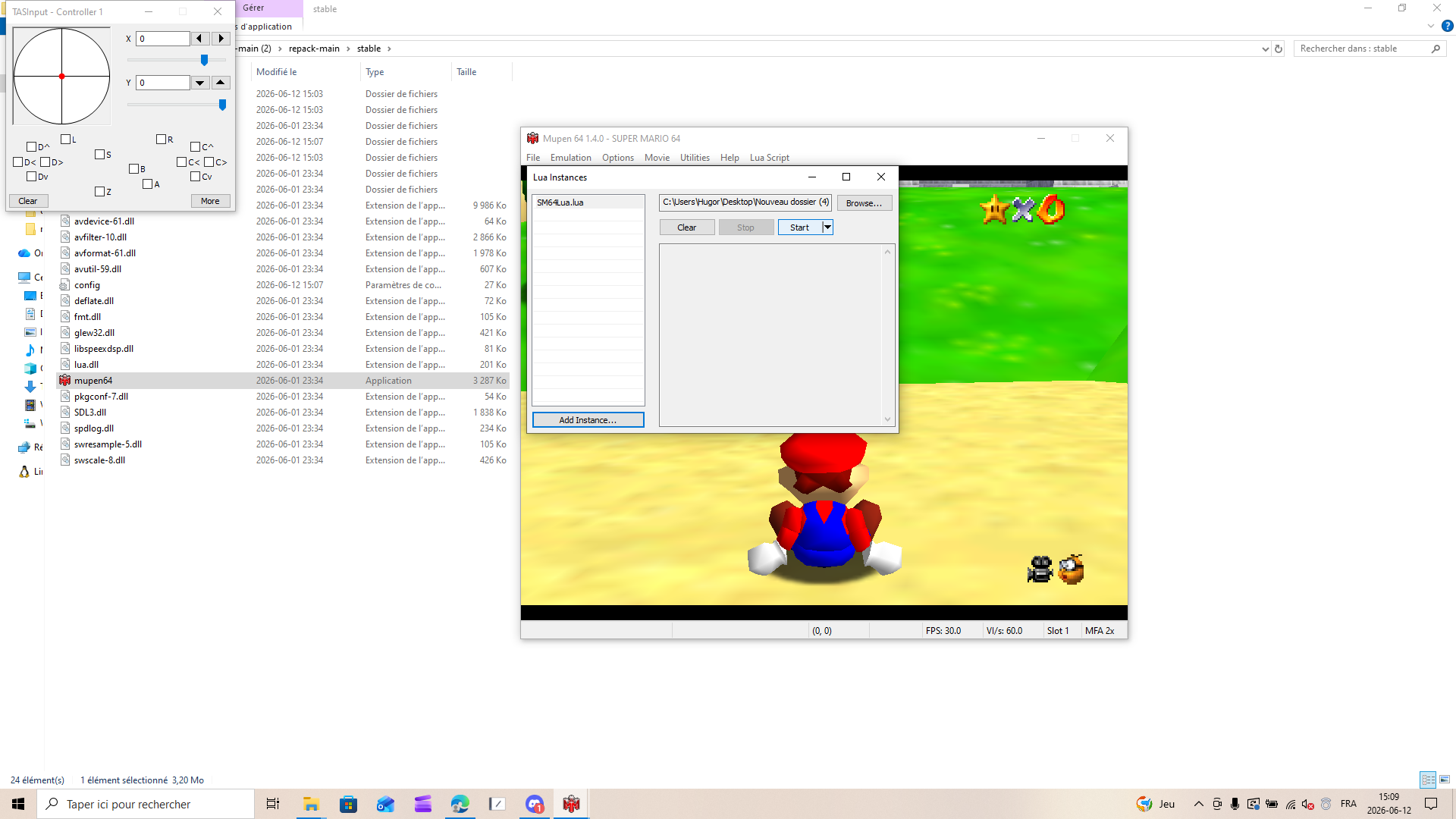Toggle the D^ D-pad up checkbox

click(x=32, y=147)
